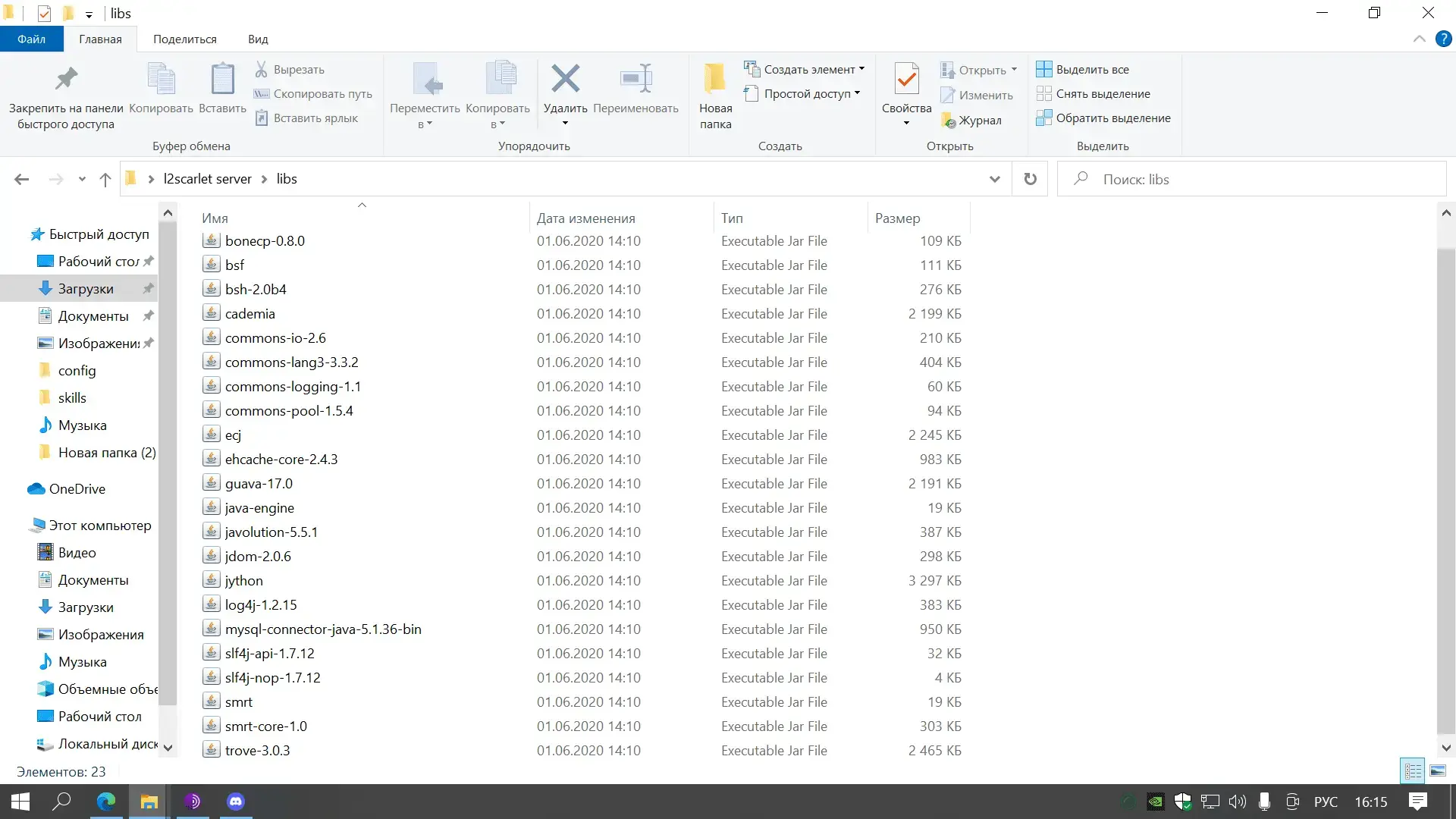Screen dimensions: 1456x819
Task: Switch to large thumbnails view icon
Action: (x=1437, y=771)
